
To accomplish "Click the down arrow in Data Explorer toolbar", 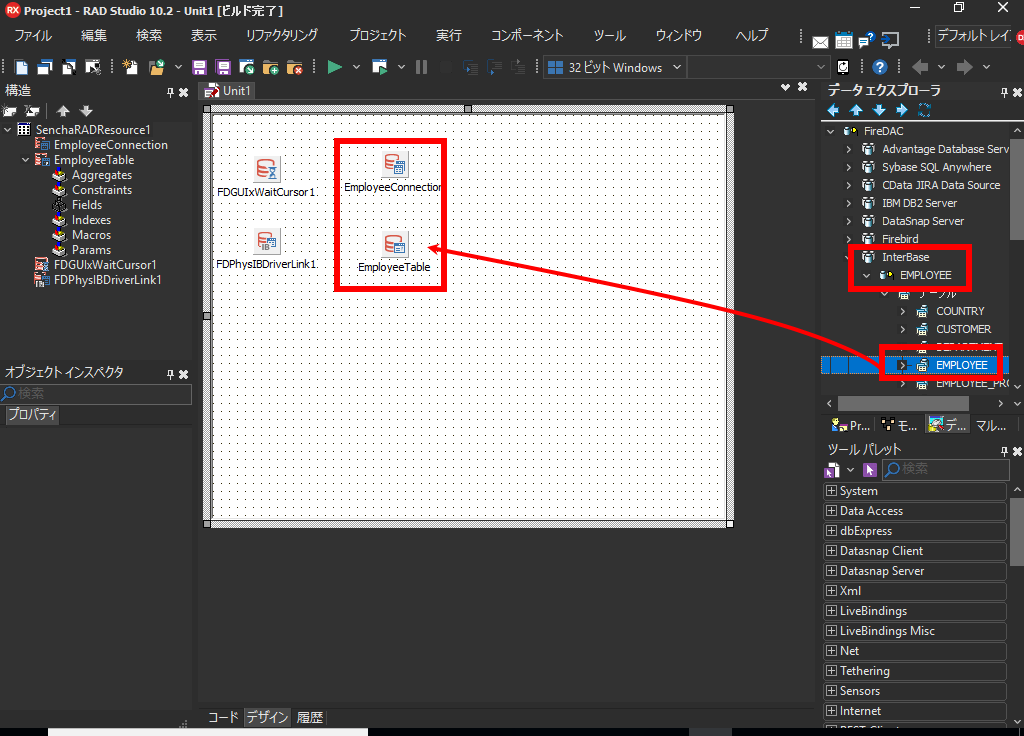I will point(879,110).
